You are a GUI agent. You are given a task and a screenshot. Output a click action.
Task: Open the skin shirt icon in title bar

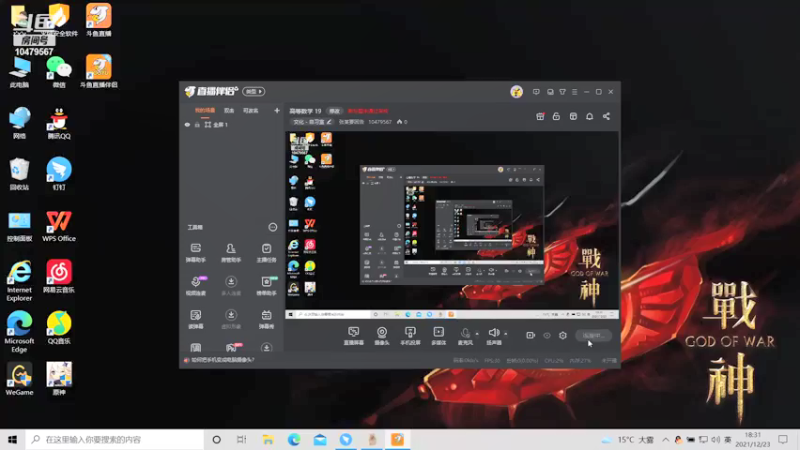pyautogui.click(x=562, y=92)
